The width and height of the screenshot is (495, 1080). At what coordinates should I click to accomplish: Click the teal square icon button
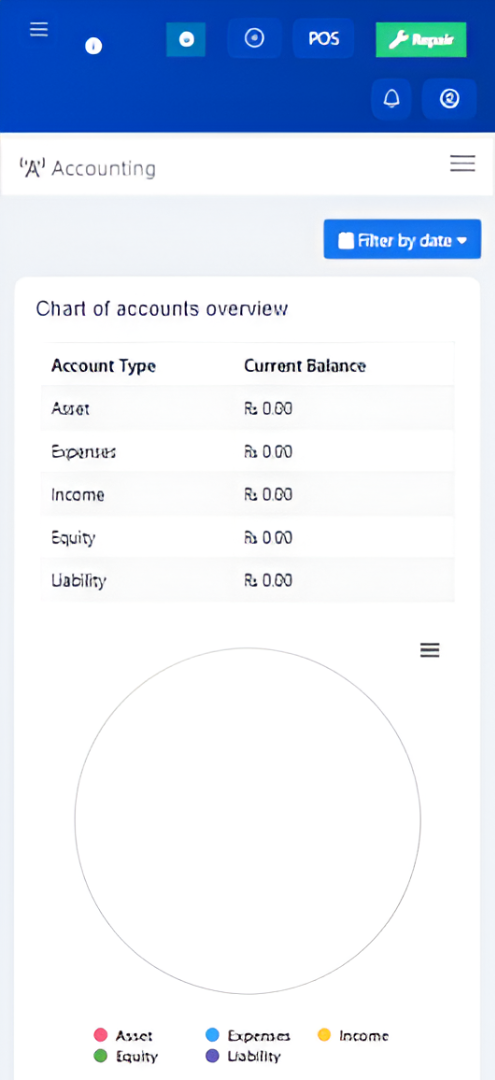coord(186,39)
